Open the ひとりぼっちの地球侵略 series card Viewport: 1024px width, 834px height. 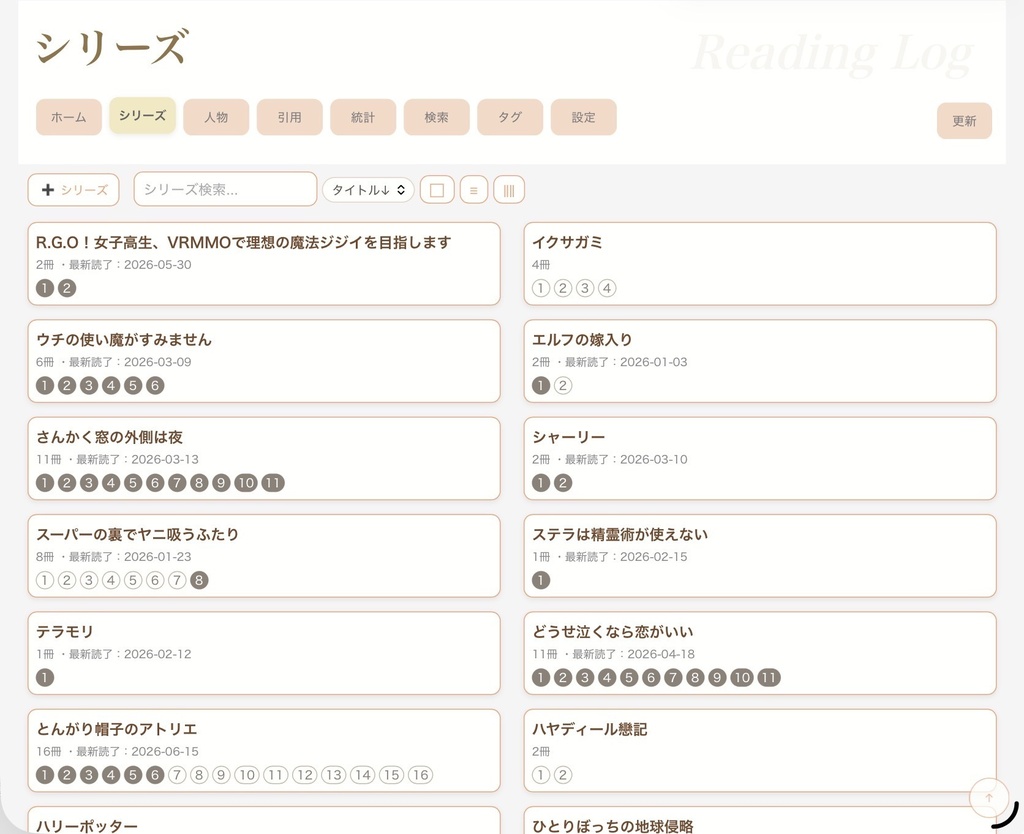coord(760,820)
